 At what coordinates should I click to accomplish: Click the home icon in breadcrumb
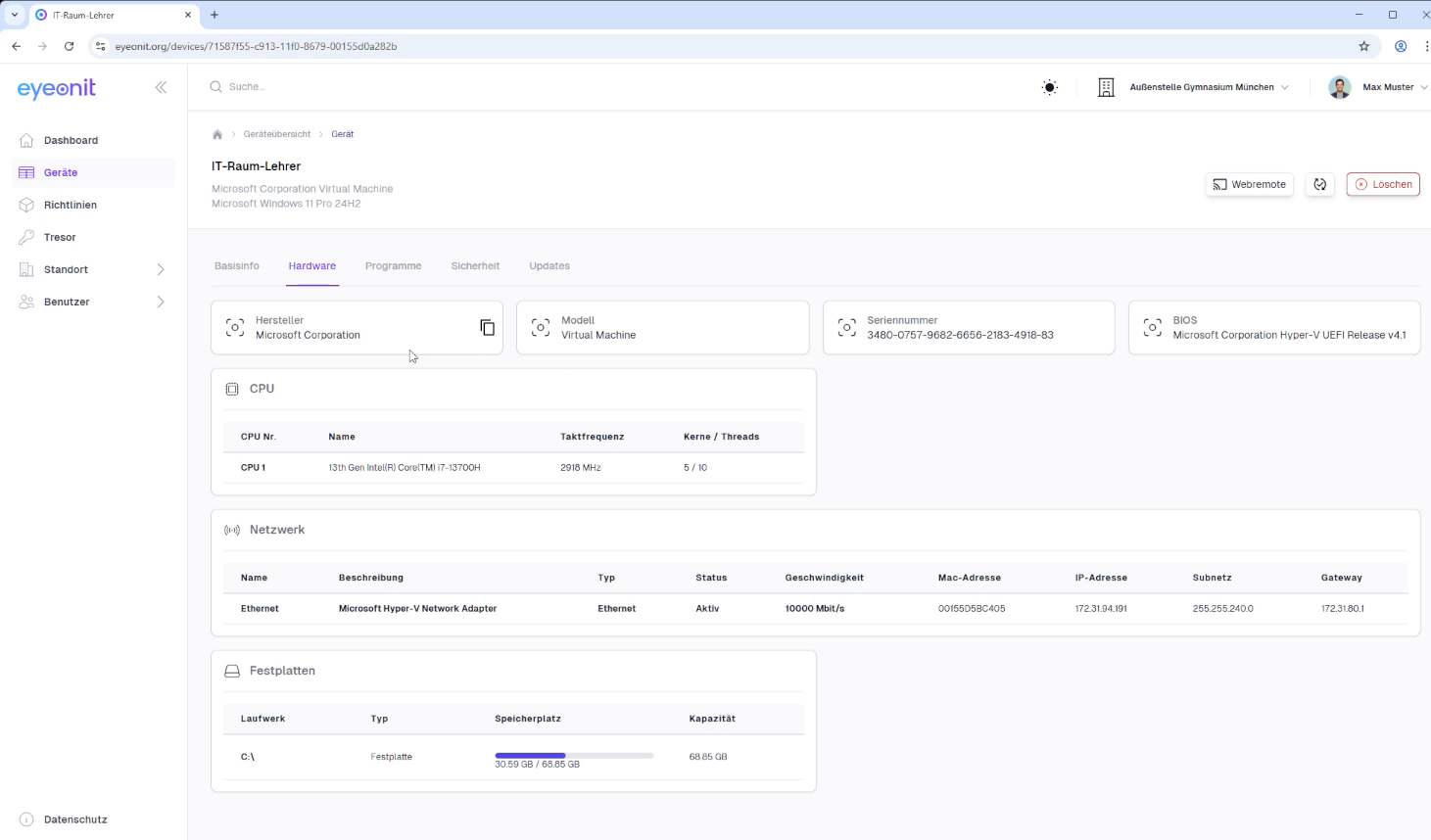[217, 134]
